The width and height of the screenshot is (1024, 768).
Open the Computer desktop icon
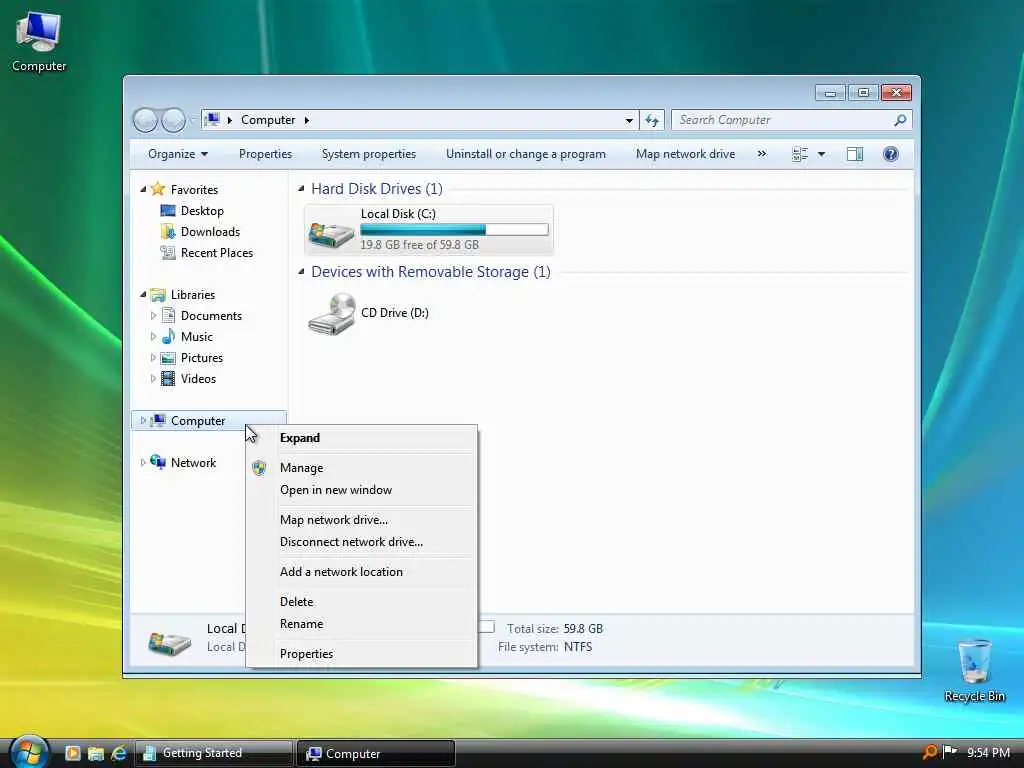[x=39, y=40]
